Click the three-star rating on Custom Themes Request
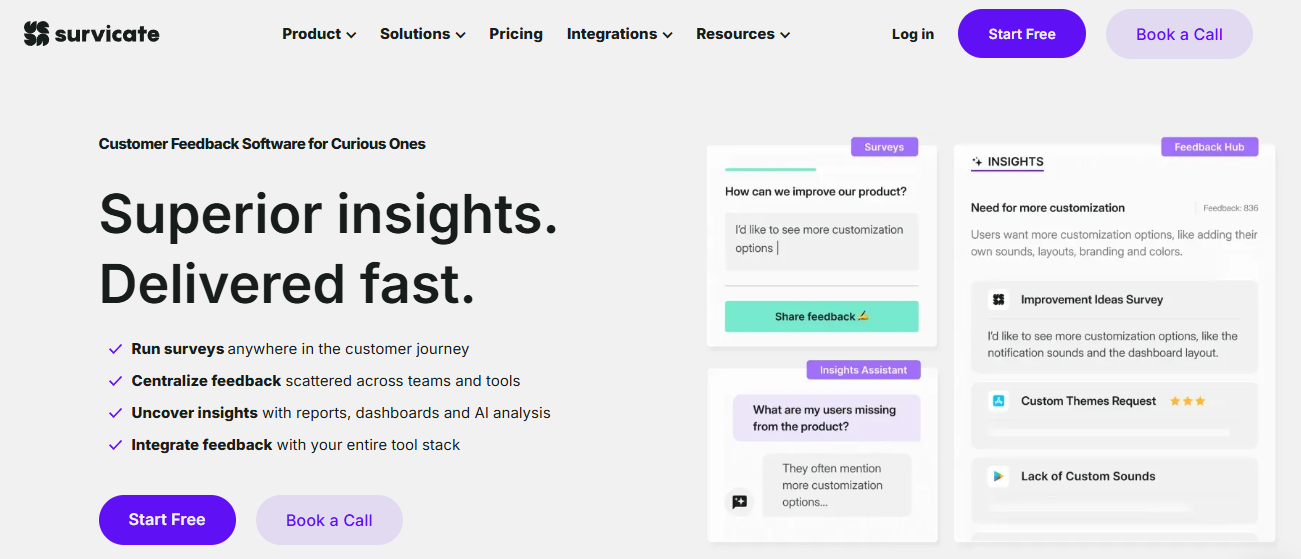 pyautogui.click(x=1187, y=401)
